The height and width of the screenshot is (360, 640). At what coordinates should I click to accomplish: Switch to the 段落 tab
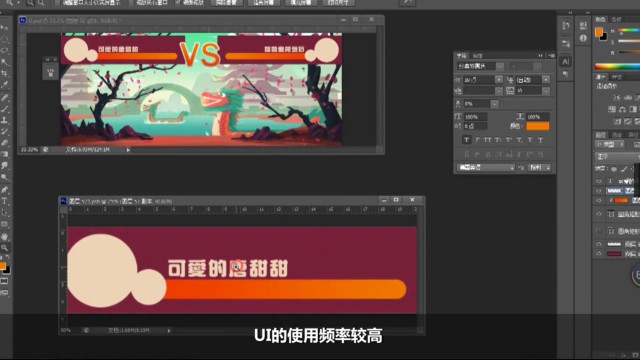click(478, 56)
